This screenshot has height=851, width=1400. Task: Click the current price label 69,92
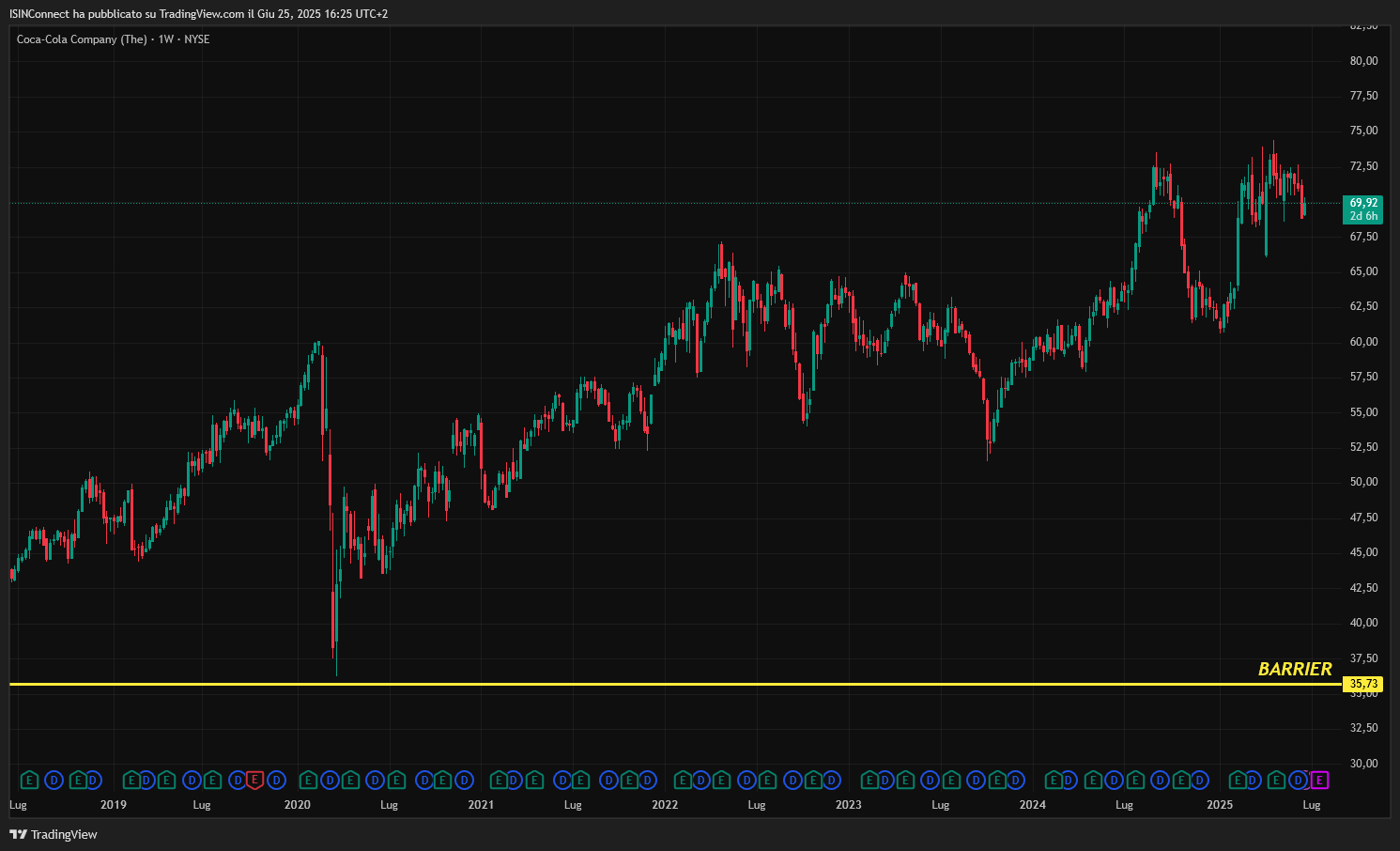coord(1363,203)
